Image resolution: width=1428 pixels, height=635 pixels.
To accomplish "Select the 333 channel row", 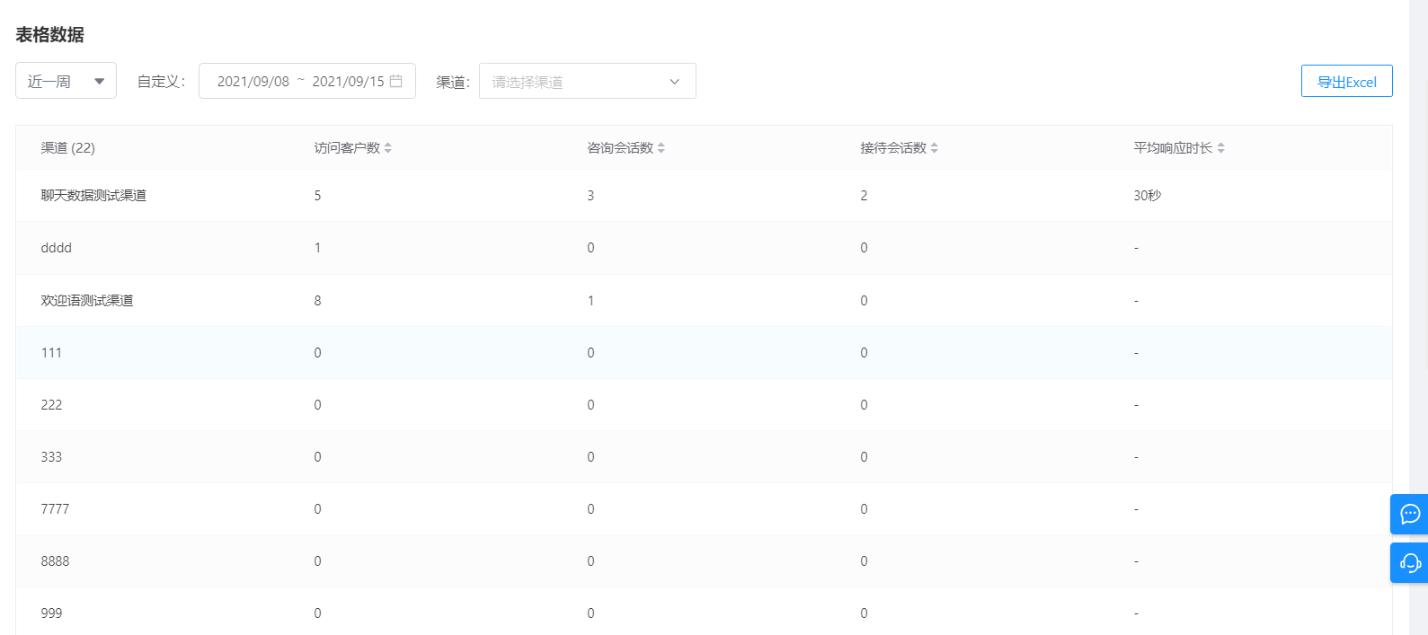I will (x=703, y=456).
